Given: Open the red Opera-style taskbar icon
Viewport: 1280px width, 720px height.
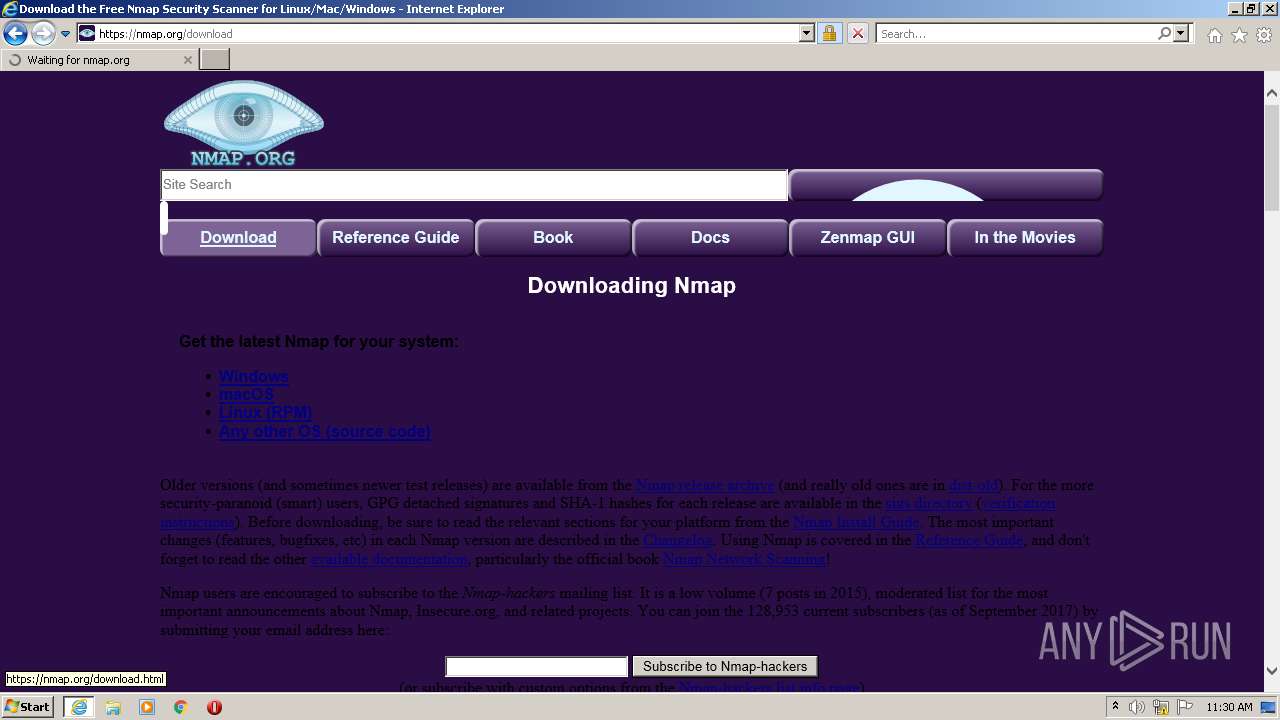Looking at the screenshot, I should click(x=214, y=707).
